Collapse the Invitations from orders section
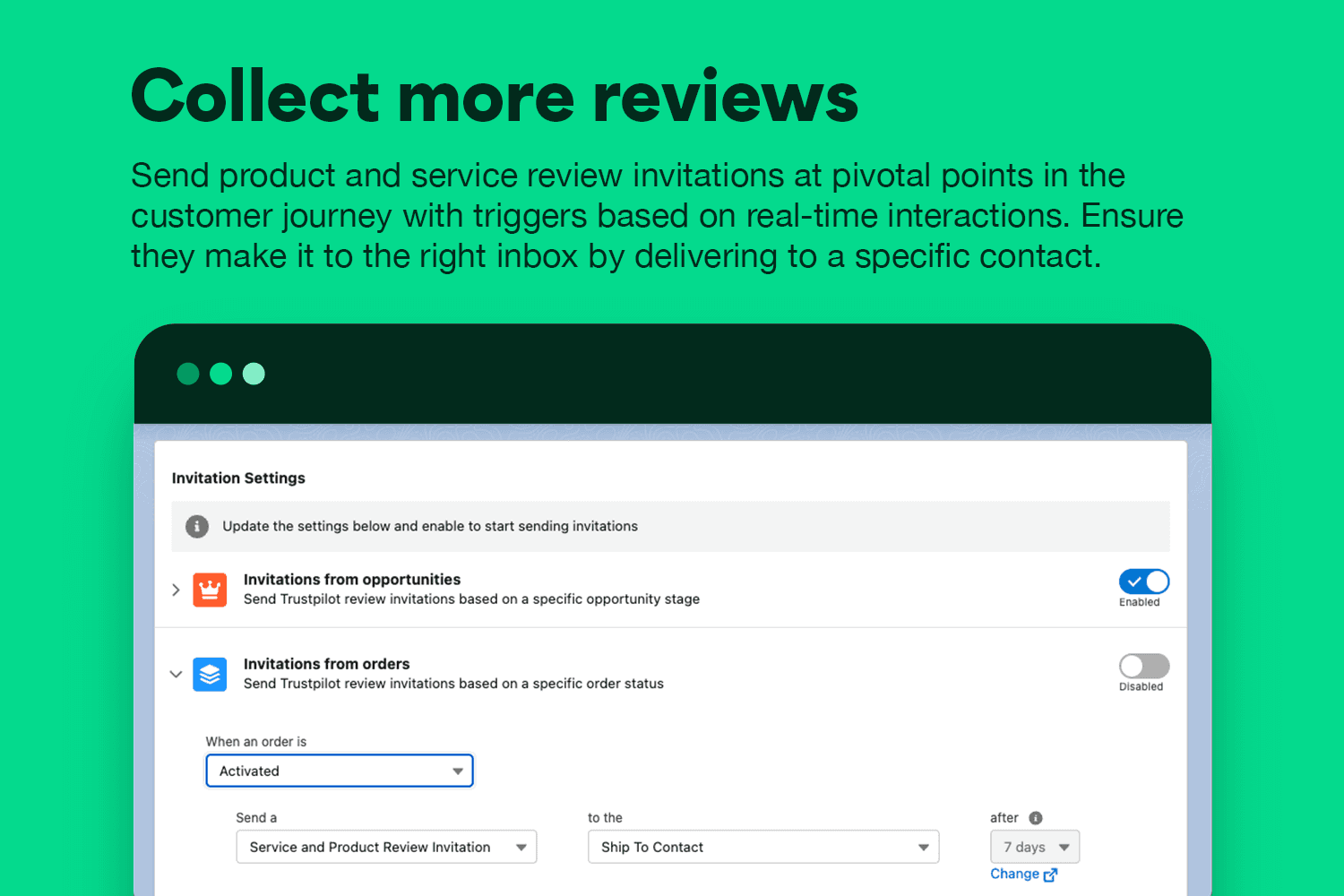1344x896 pixels. (176, 674)
